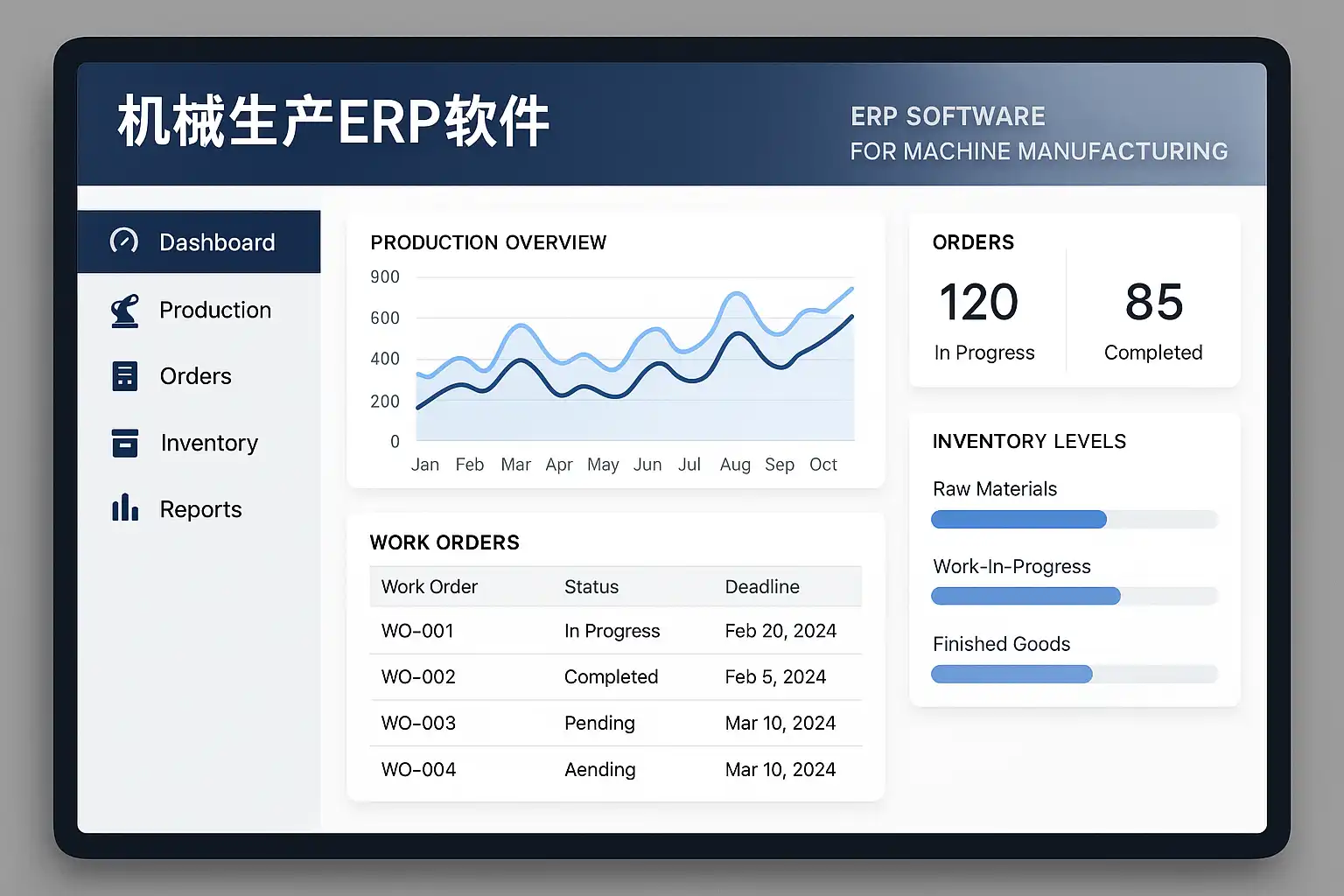Screen dimensions: 1344x896
Task: Click the Reports bar chart icon
Action: point(125,507)
